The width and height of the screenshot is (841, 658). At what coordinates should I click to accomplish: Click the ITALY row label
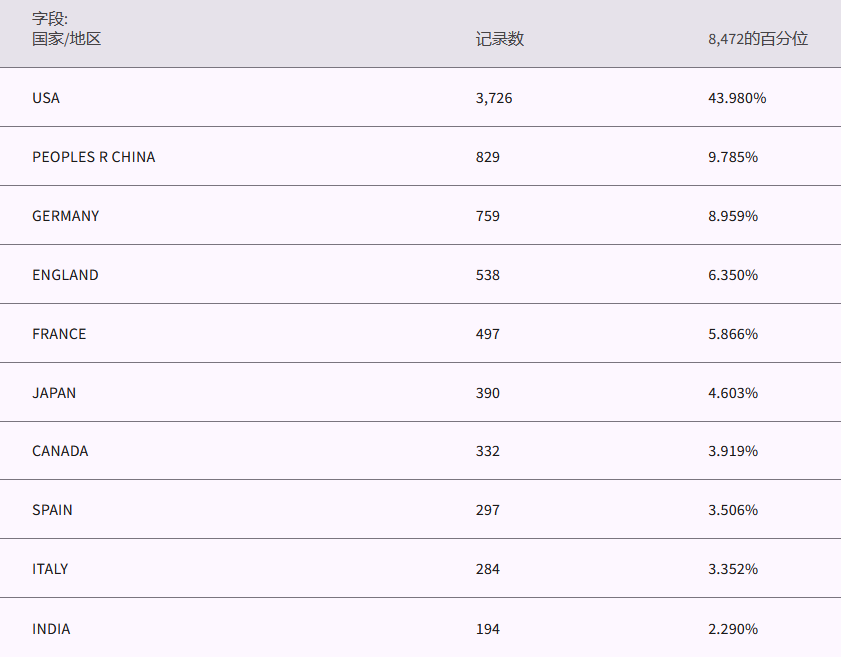(x=50, y=569)
